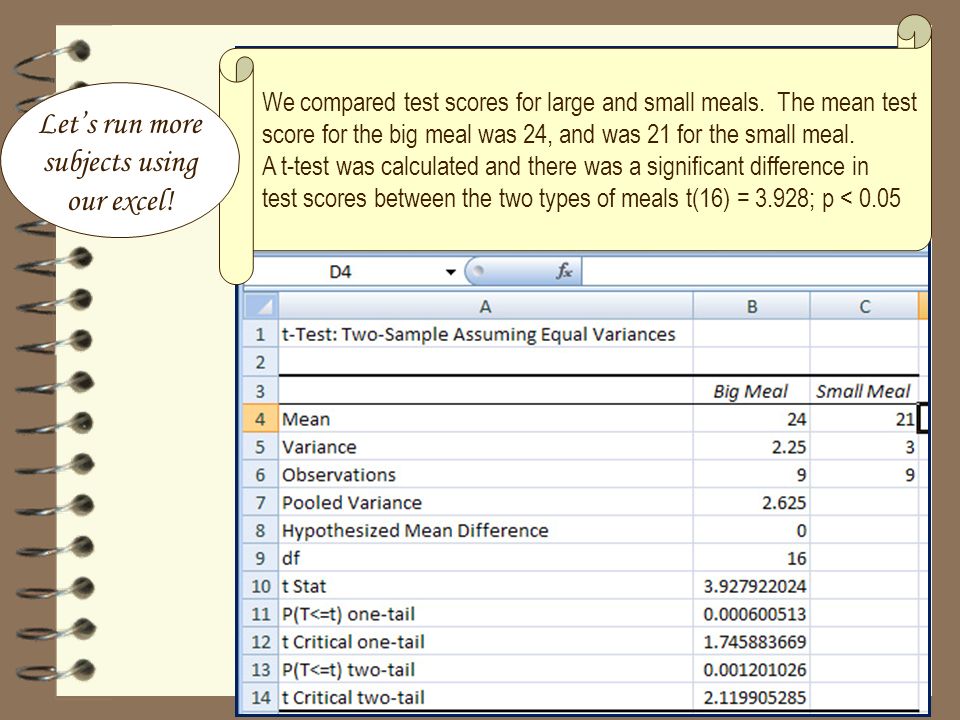
Task: Click value 1.745883669
Action: click(751, 642)
